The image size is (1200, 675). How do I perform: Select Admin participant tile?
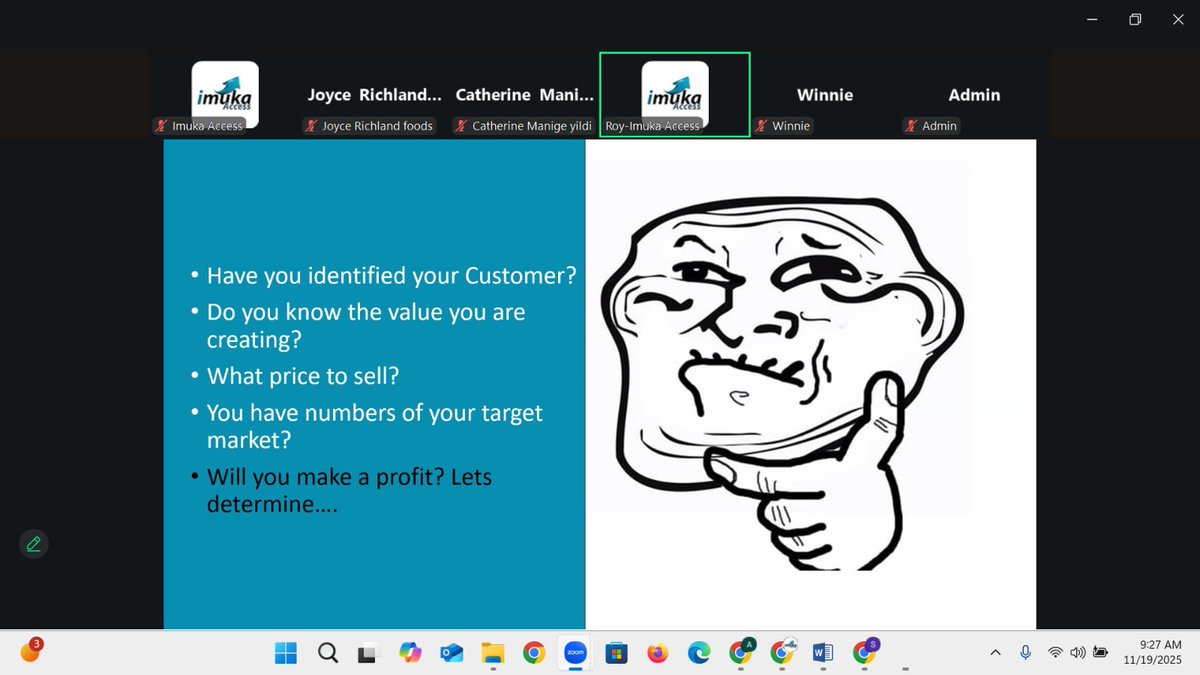(x=975, y=94)
